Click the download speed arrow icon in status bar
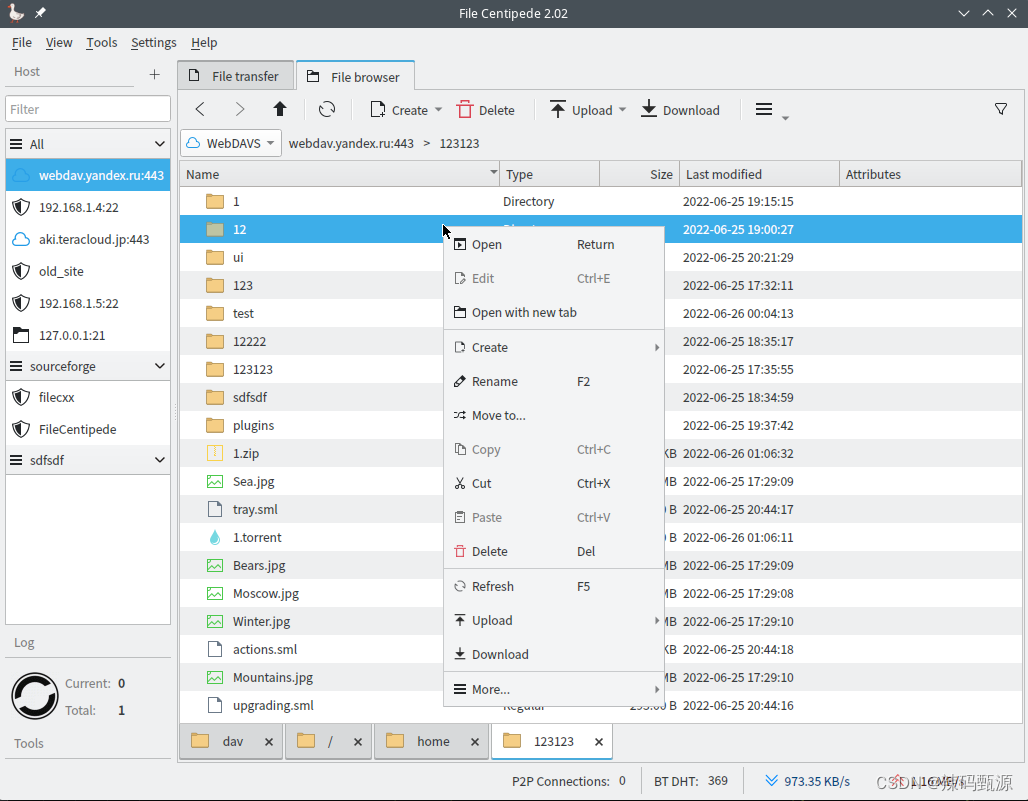Screen dimensions: 1028x801 tap(771, 780)
